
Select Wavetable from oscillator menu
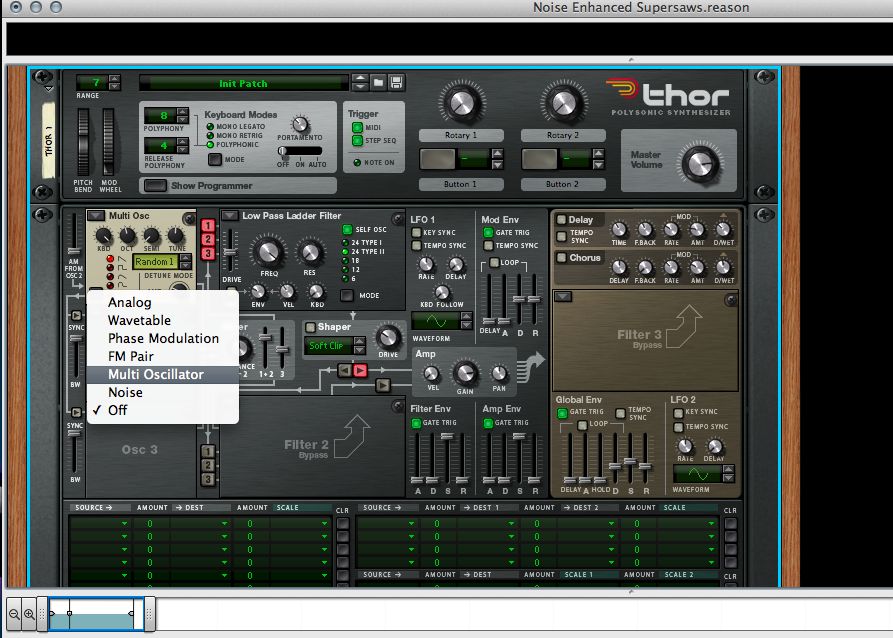click(x=162, y=320)
